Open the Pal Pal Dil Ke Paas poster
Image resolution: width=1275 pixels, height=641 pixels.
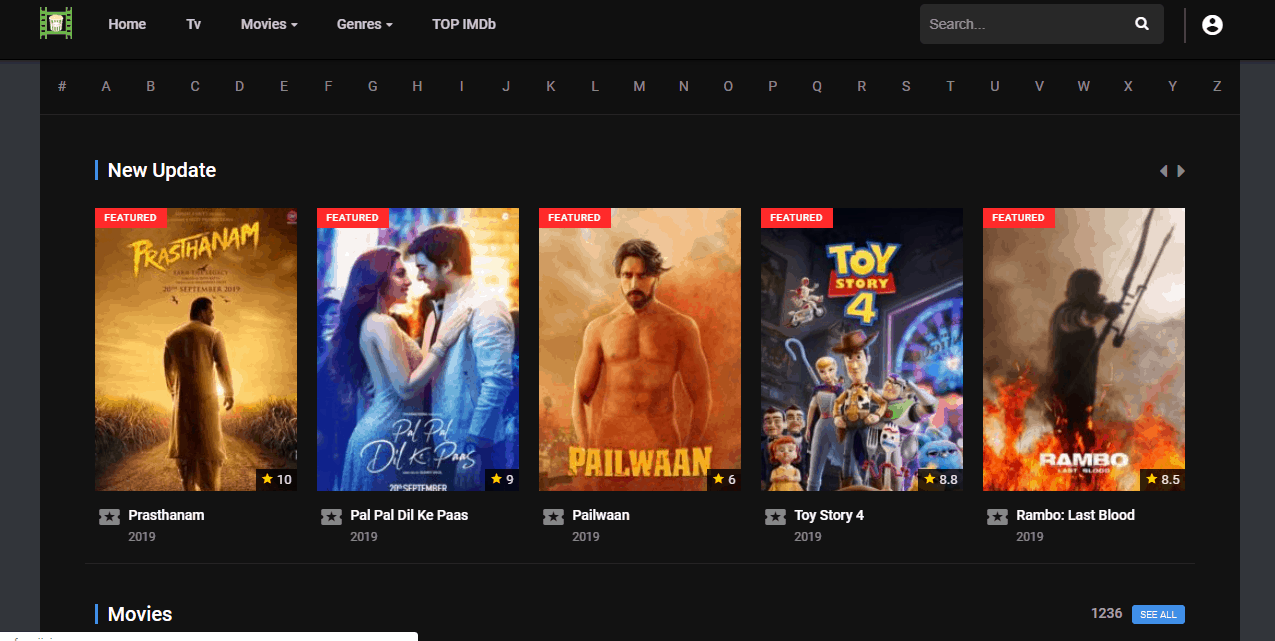tap(418, 349)
